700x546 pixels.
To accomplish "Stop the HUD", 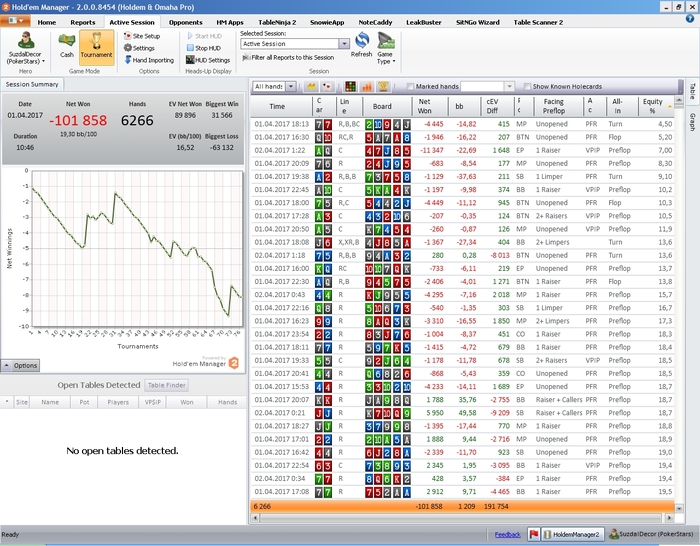I will 204,48.
